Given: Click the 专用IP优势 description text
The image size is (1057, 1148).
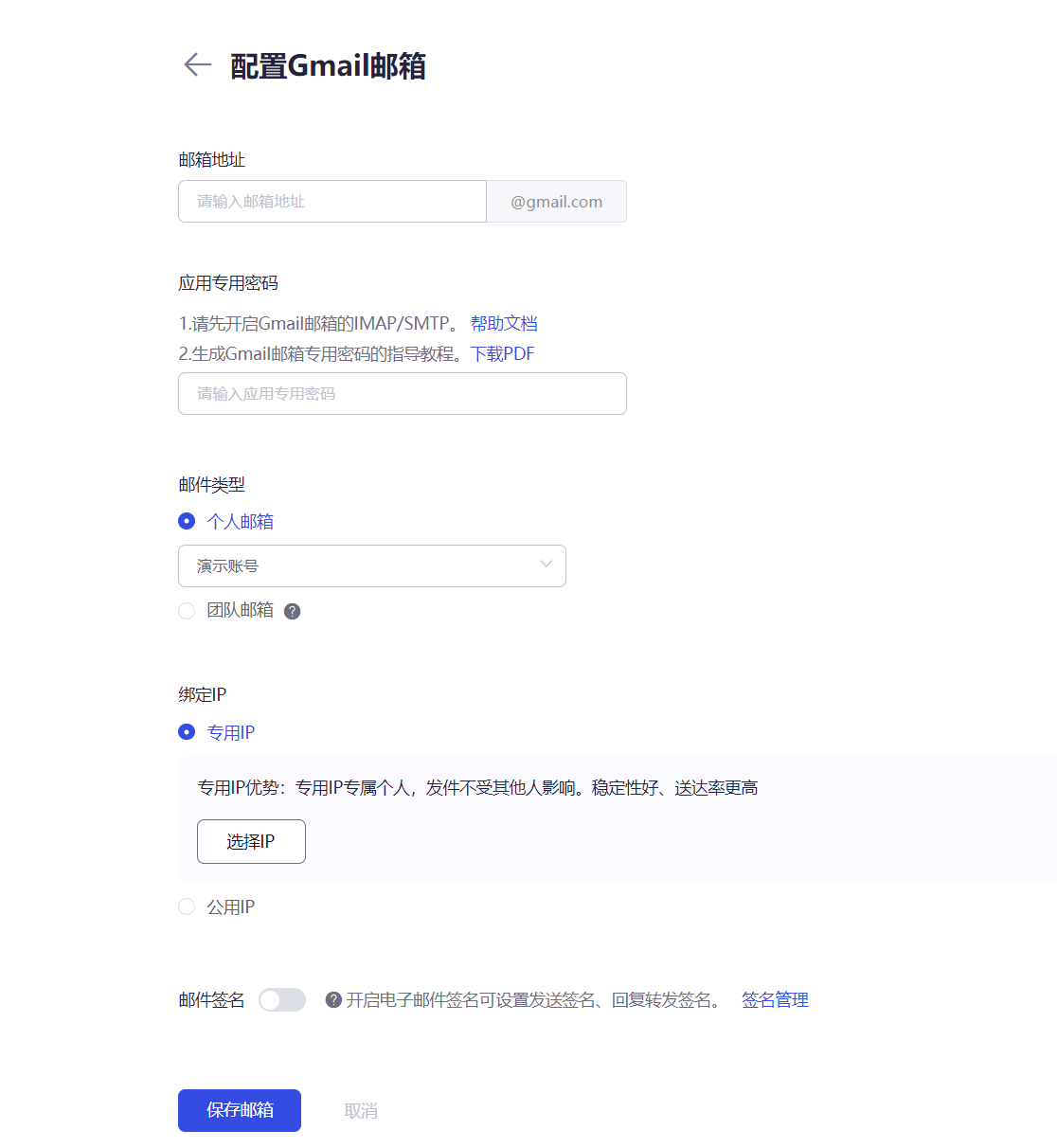Looking at the screenshot, I should 477,787.
